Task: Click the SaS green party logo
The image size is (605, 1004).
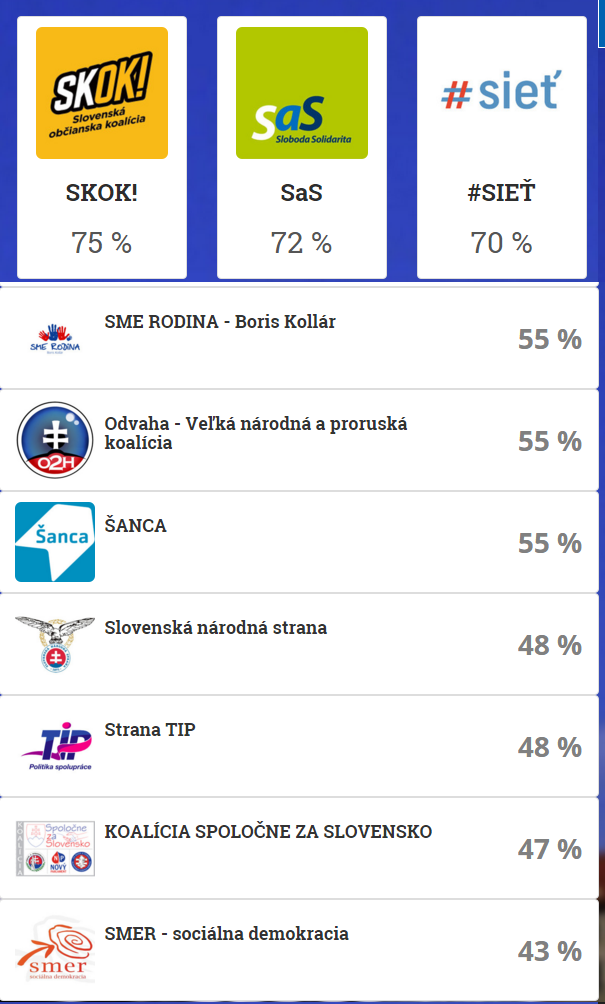Action: [x=301, y=93]
